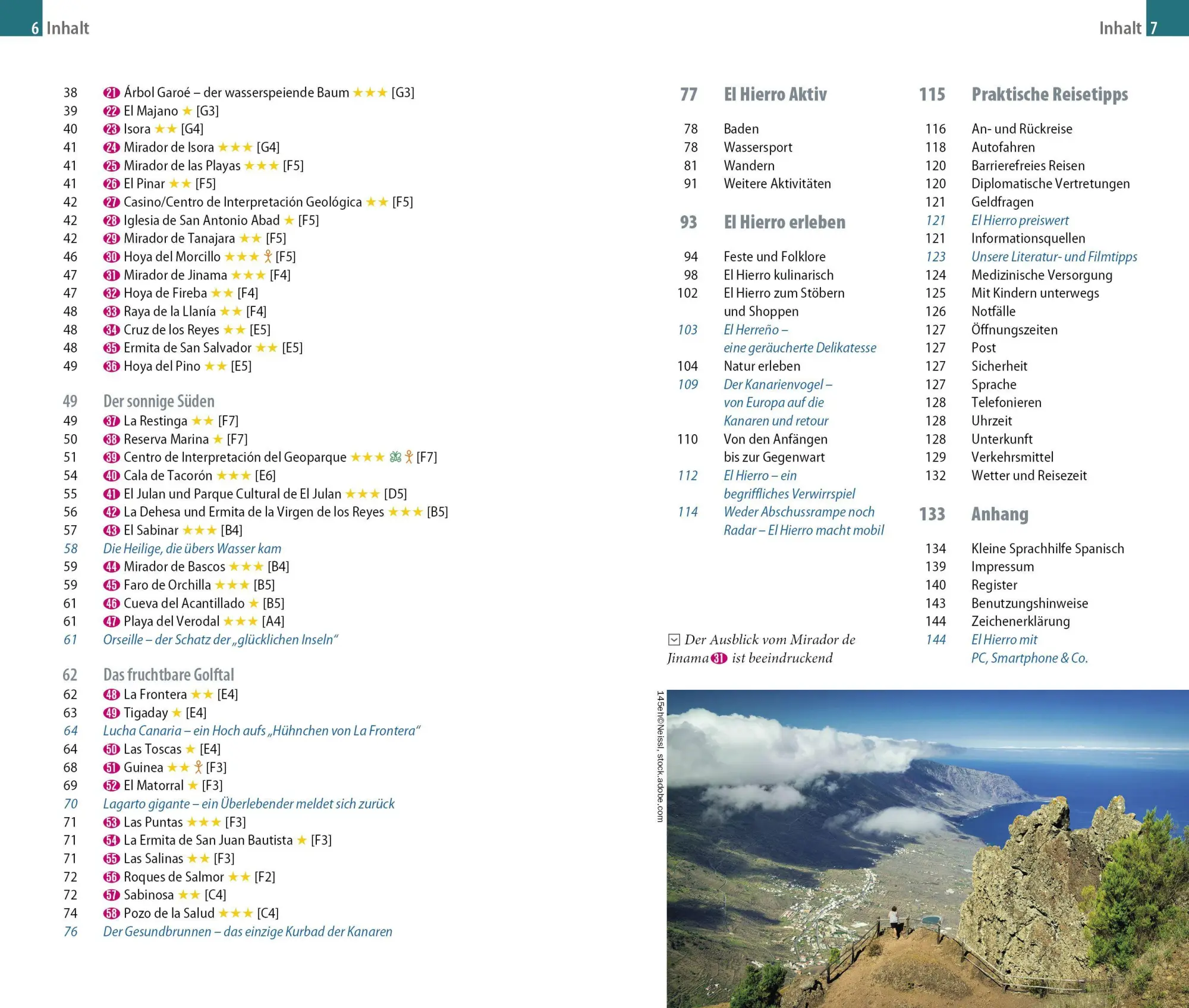Click the blue entry 'Unsere Literatur- und Filmtipps'
Screen dimensions: 1189x1008
click(x=1054, y=257)
